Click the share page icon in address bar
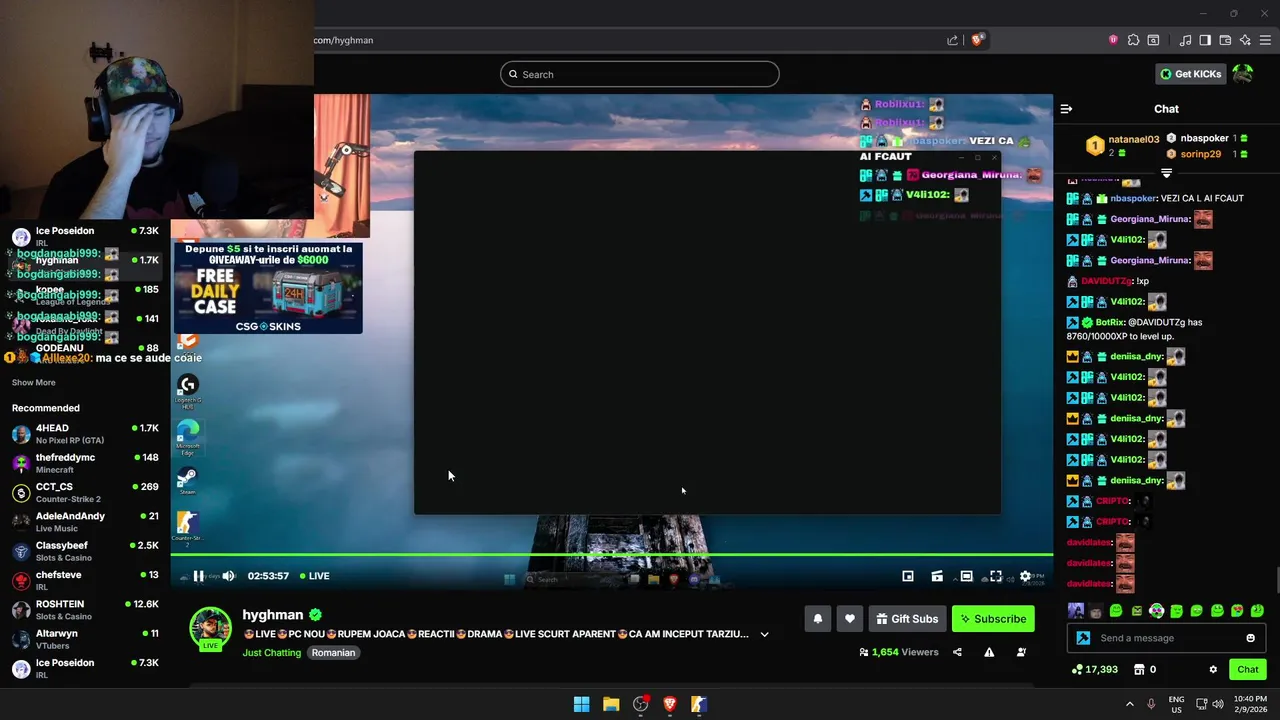The width and height of the screenshot is (1280, 720). [x=952, y=40]
